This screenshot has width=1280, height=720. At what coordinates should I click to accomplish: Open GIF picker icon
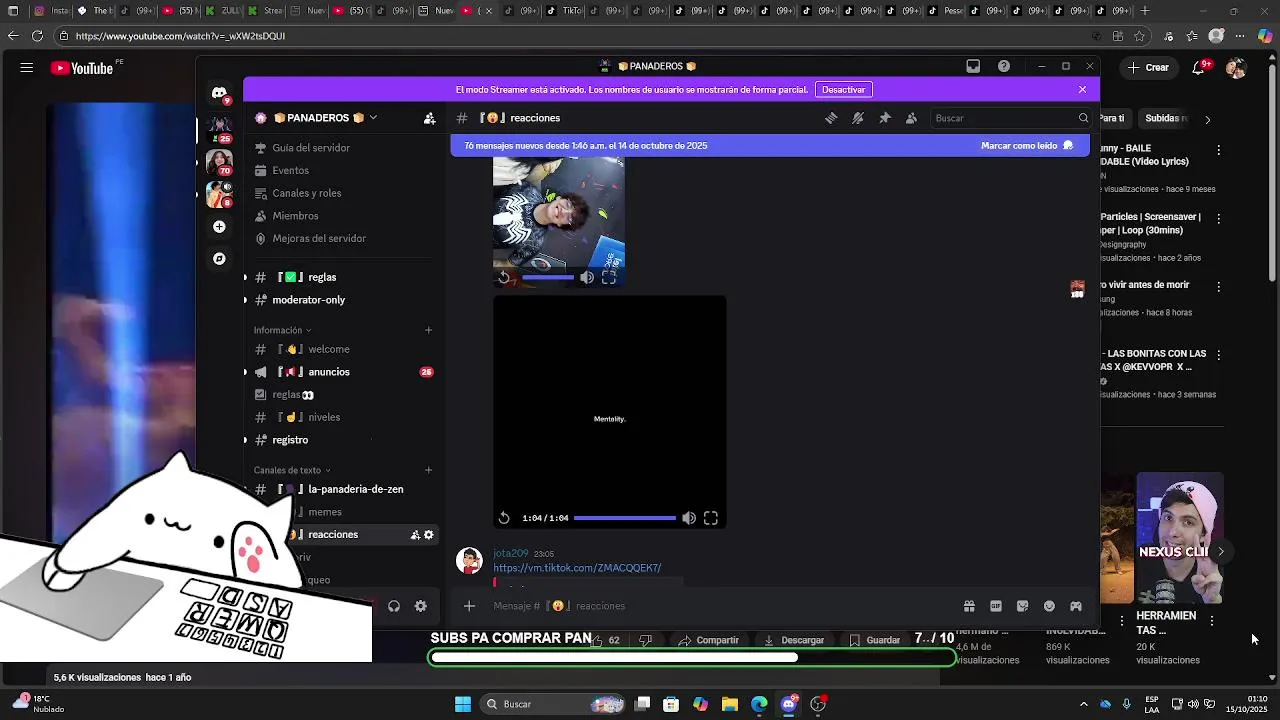click(996, 606)
